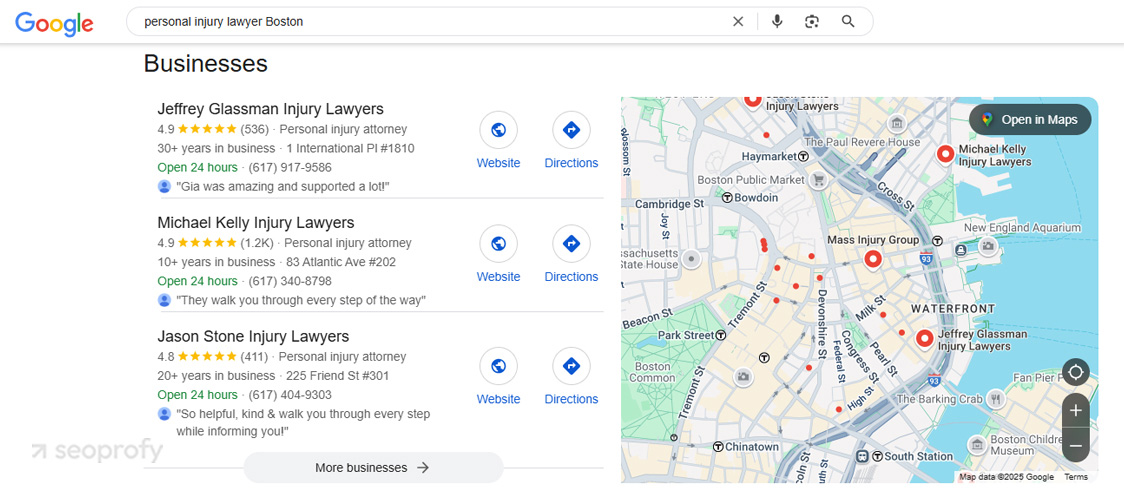Start voice search with the microphone icon
Image resolution: width=1124 pixels, height=495 pixels.
[x=777, y=21]
